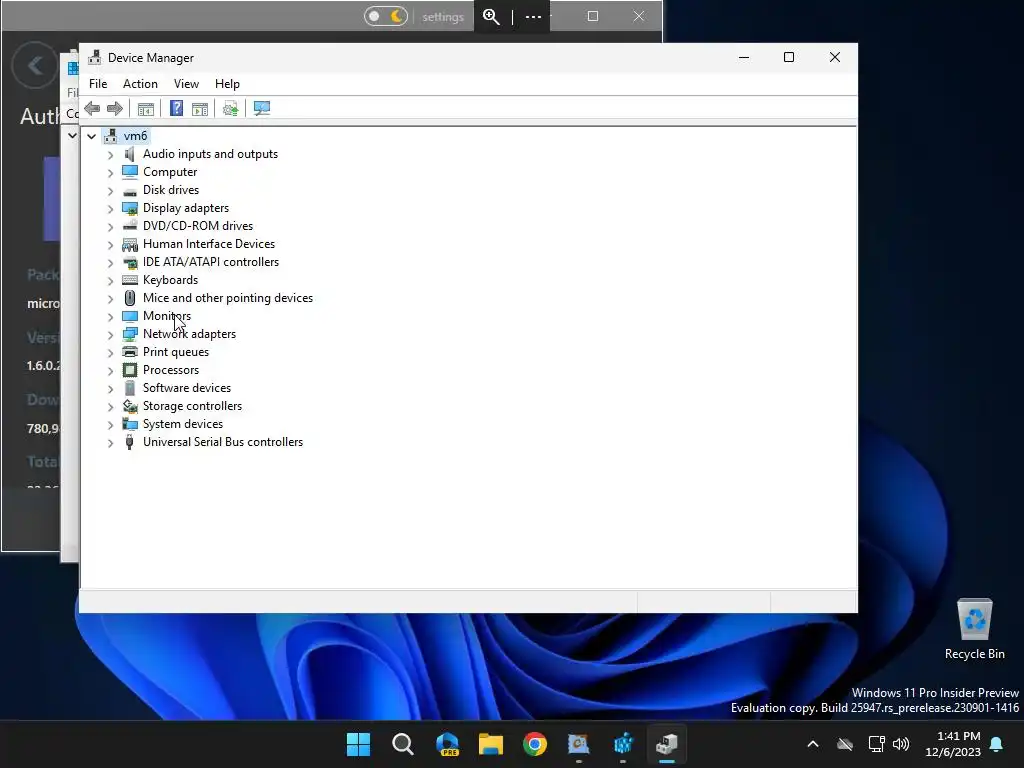Open the three-dots more menu in background window

(533, 17)
